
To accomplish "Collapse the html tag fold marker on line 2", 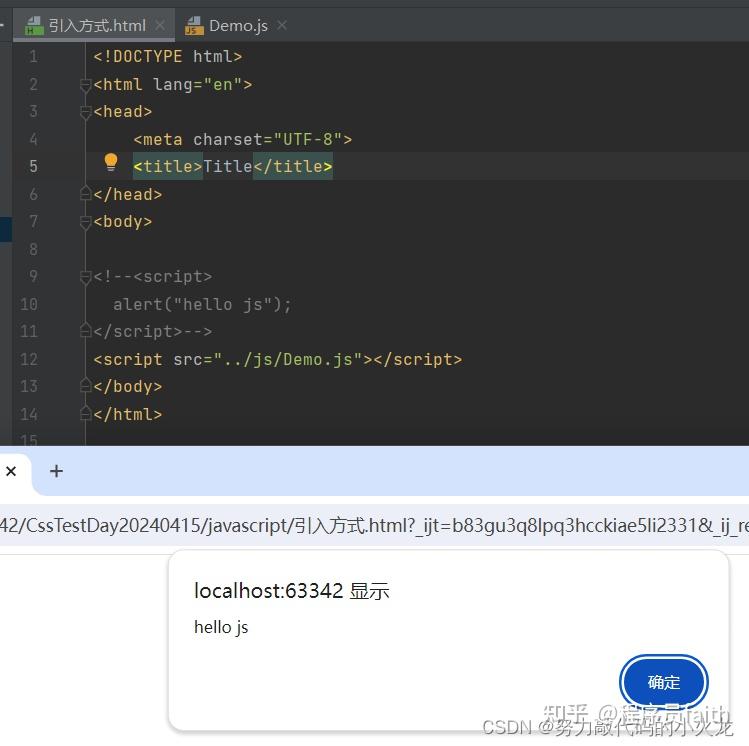I will point(86,85).
